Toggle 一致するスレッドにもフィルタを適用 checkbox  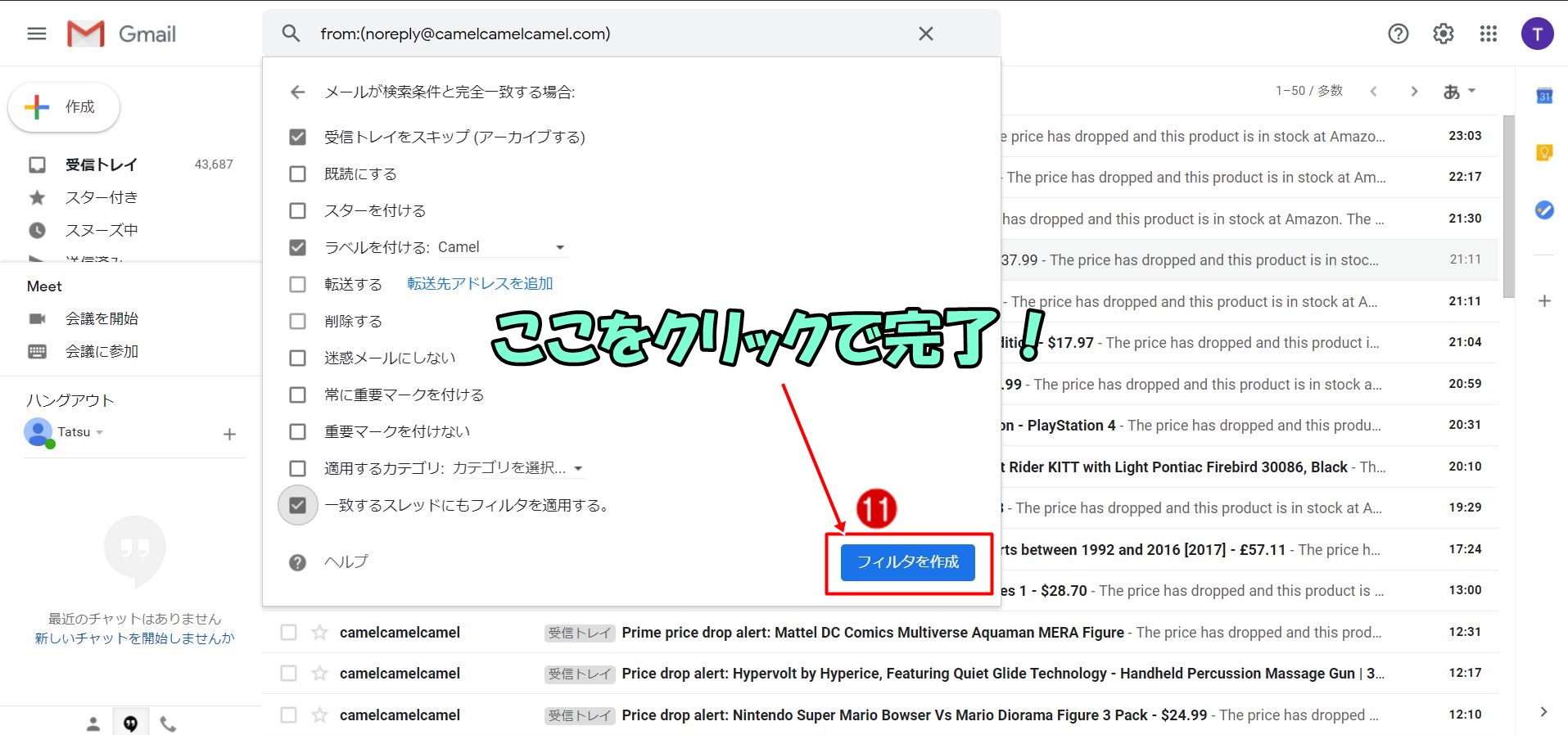(x=297, y=505)
